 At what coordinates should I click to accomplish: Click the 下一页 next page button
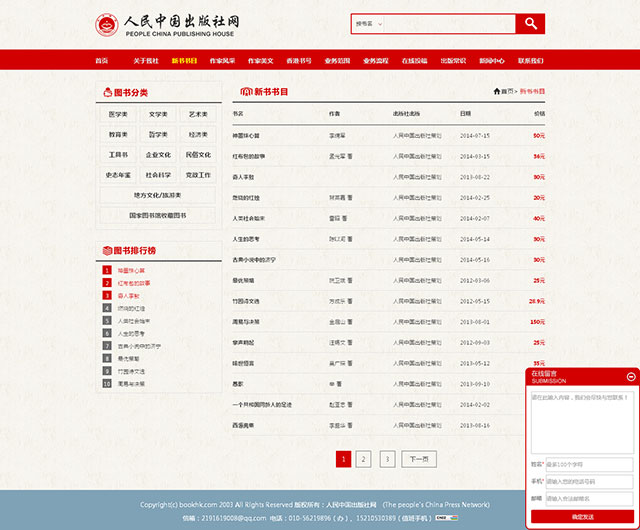[x=418, y=459]
